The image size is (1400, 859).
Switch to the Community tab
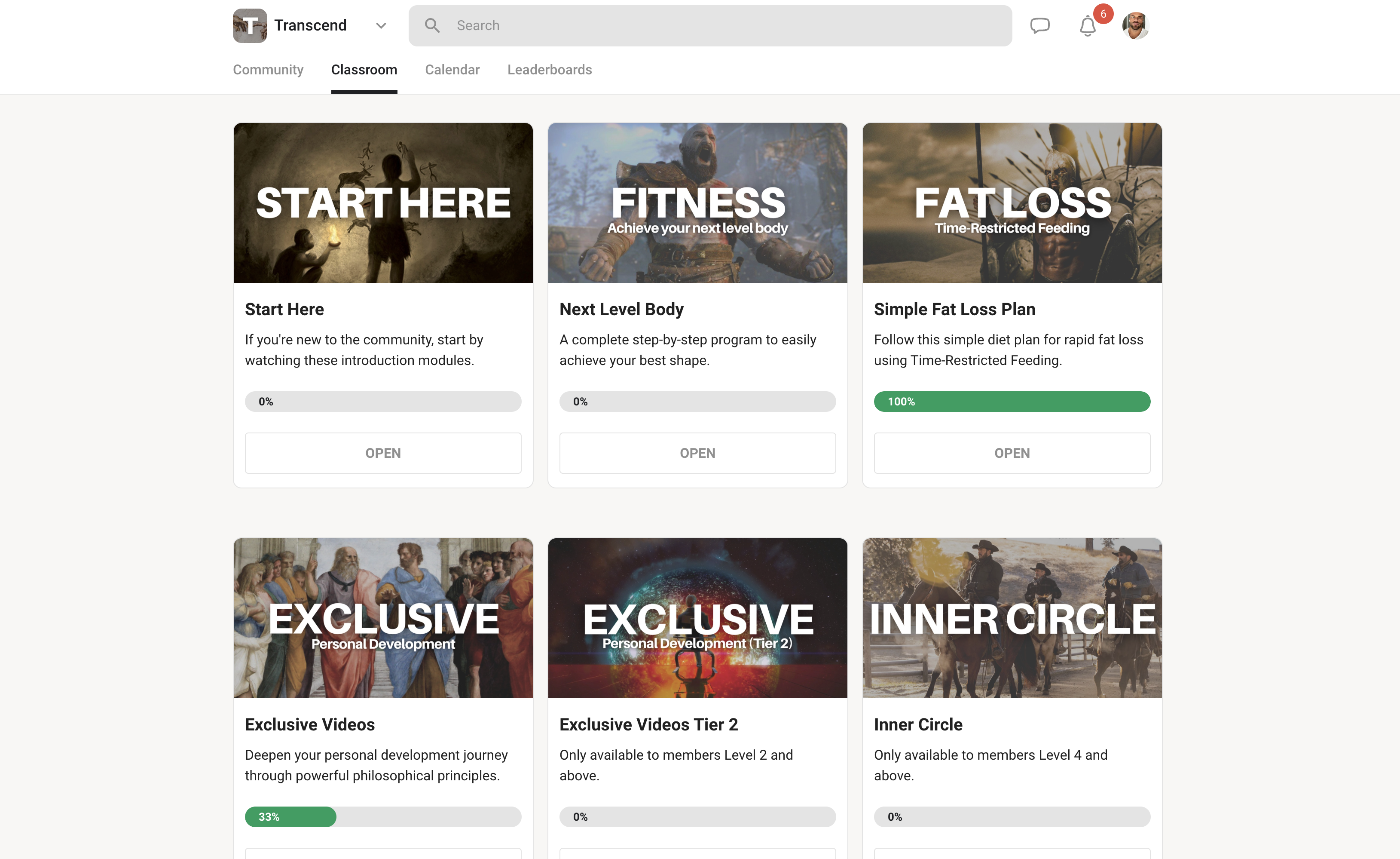tap(268, 69)
